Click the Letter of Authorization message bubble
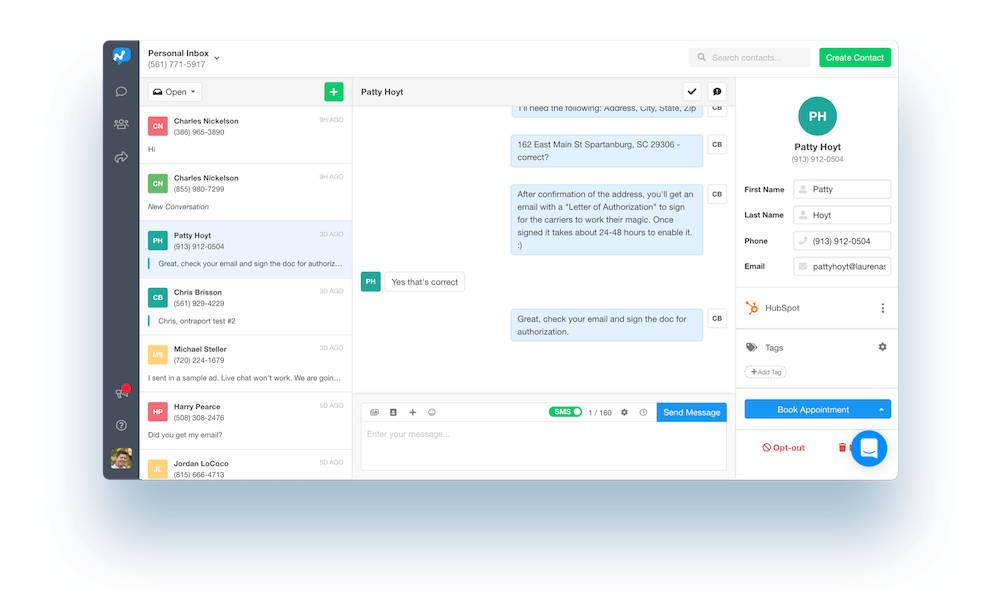 click(607, 220)
